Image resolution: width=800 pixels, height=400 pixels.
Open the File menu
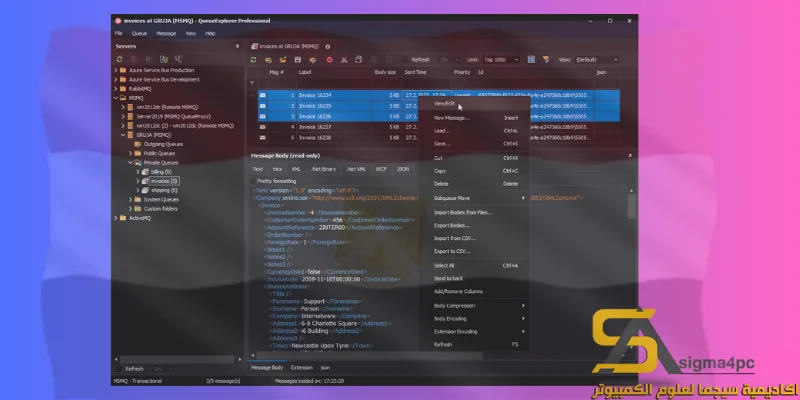point(118,34)
